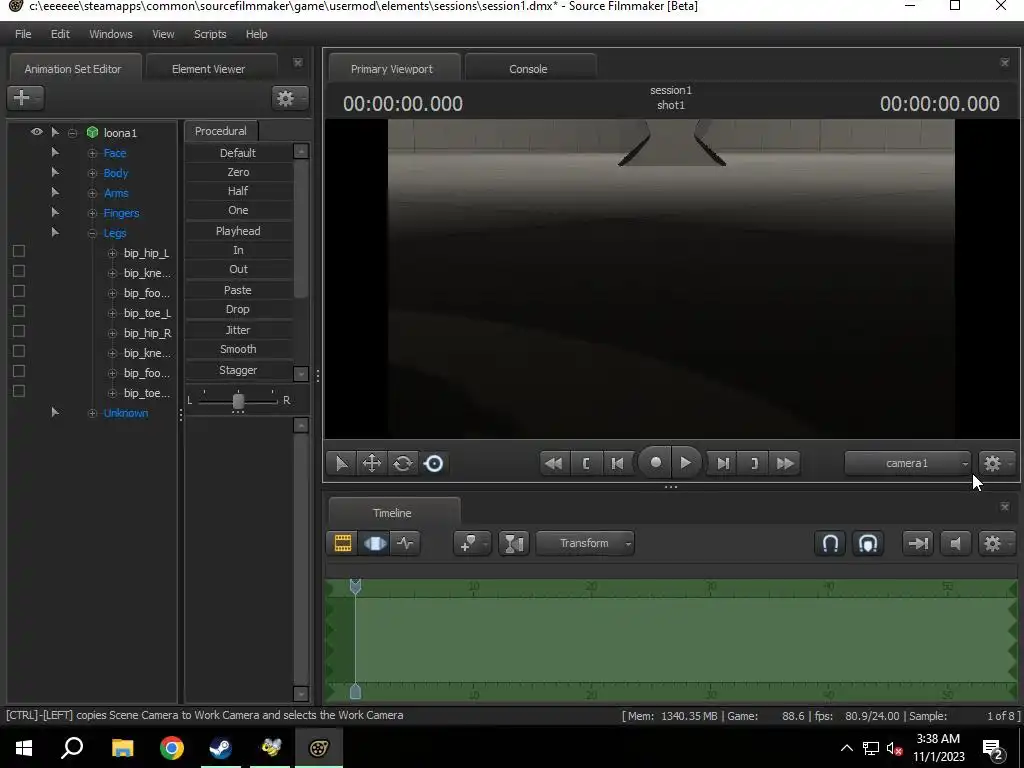This screenshot has height=768, width=1024.
Task: Select the viewport move tool
Action: 372,464
